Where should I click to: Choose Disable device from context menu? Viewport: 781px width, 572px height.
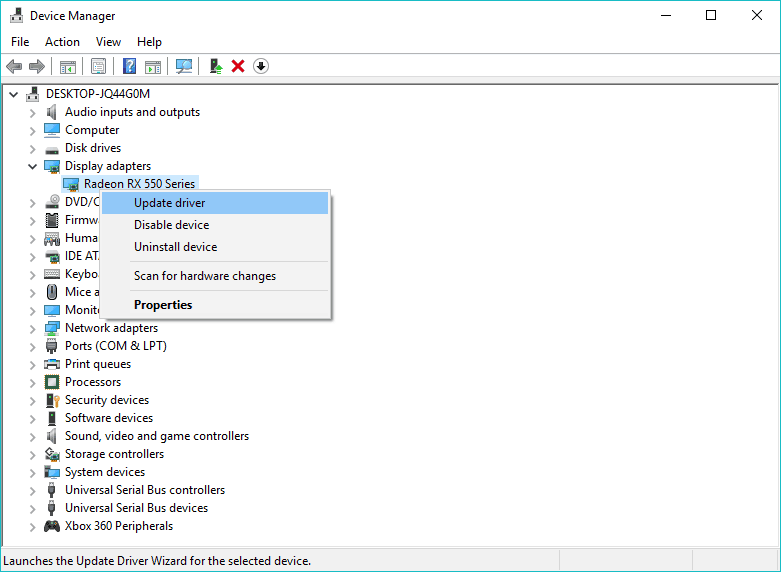point(215,225)
